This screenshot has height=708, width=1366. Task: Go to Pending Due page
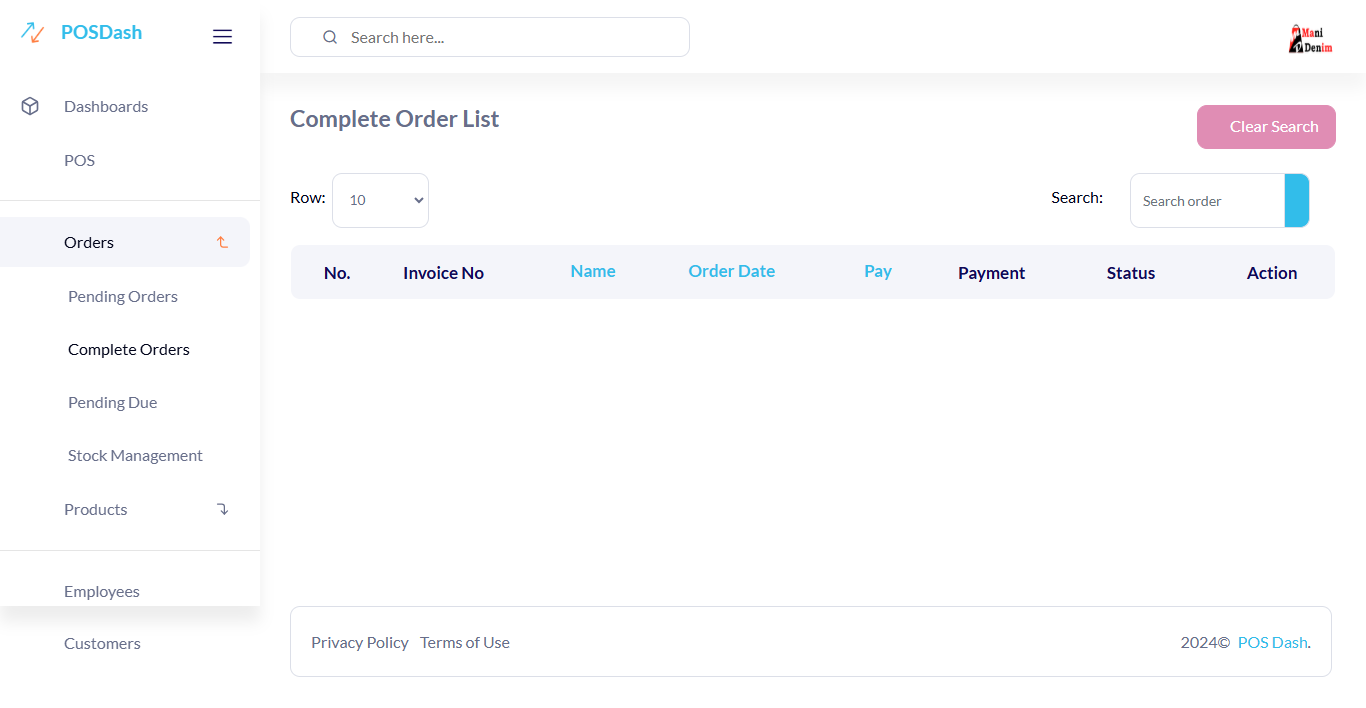pyautogui.click(x=112, y=402)
